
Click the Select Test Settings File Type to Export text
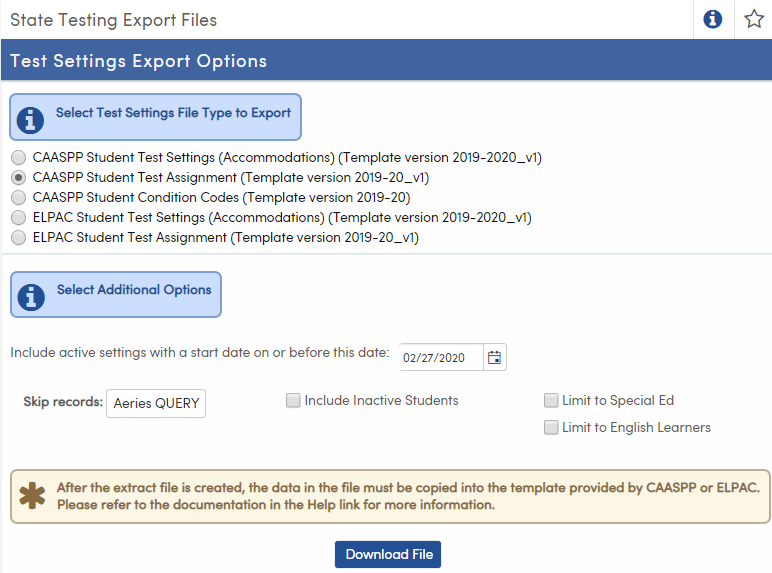[x=173, y=113]
